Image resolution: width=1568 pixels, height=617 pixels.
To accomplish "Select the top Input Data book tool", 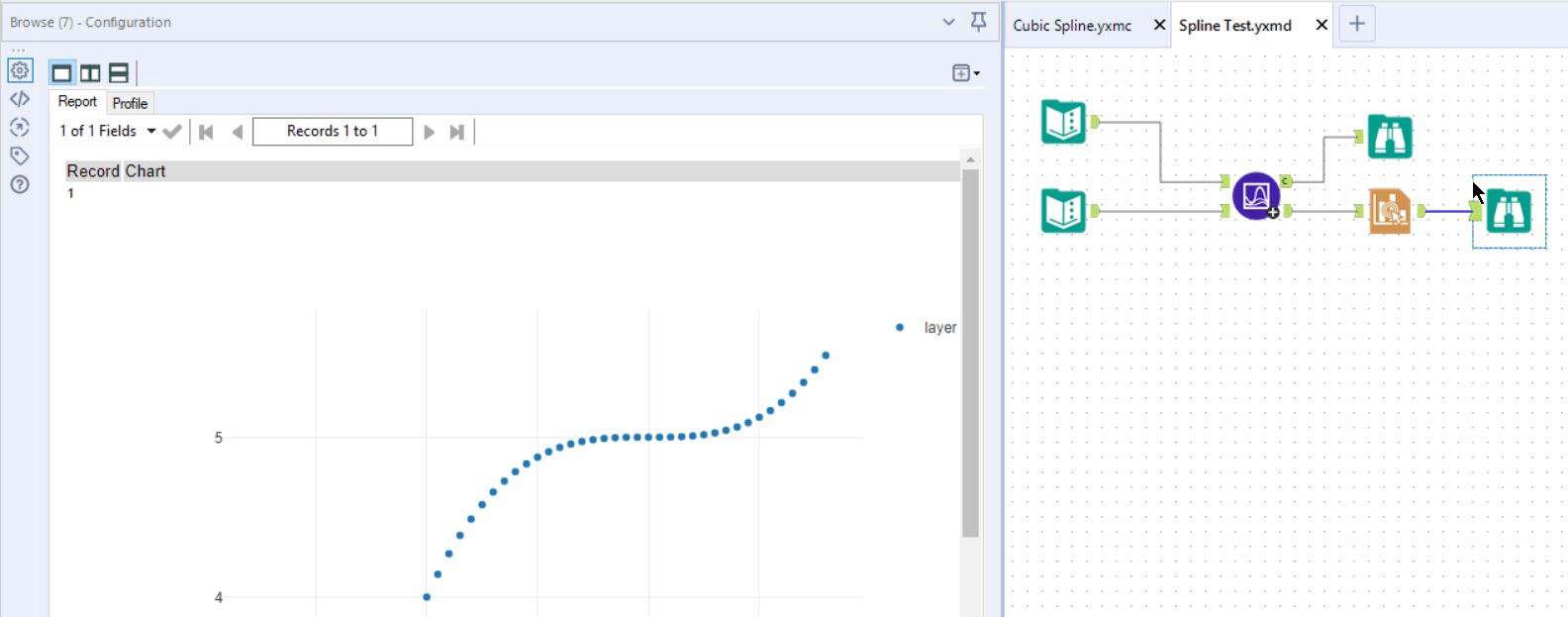I will click(x=1064, y=122).
